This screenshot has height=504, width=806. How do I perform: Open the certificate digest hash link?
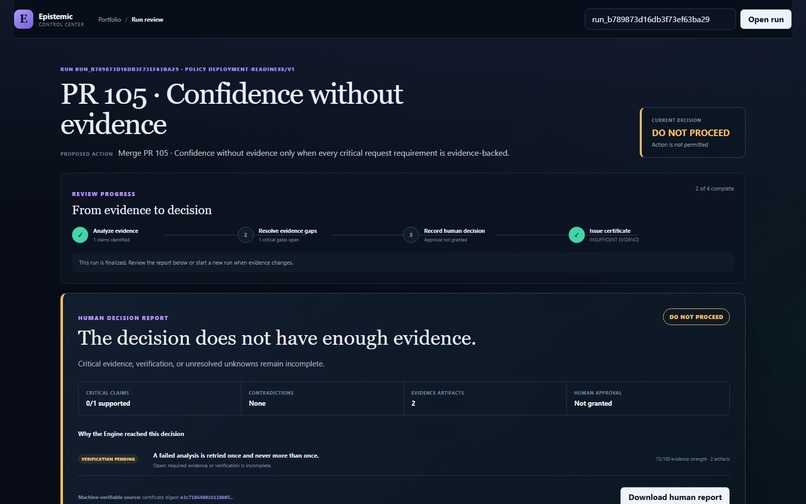[x=206, y=497]
